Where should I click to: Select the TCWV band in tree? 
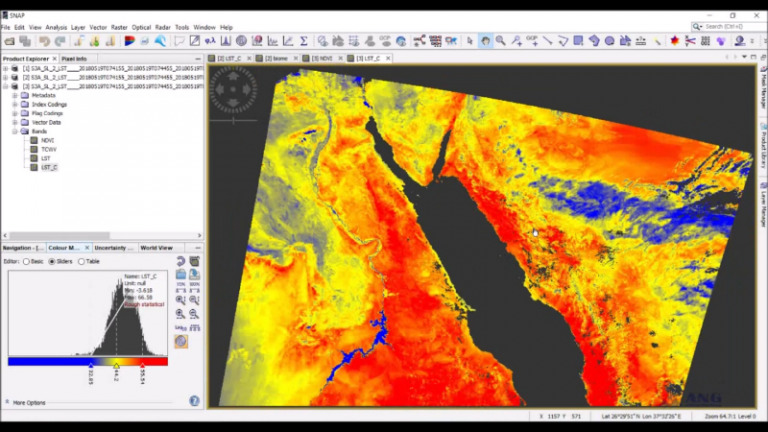tap(48, 149)
